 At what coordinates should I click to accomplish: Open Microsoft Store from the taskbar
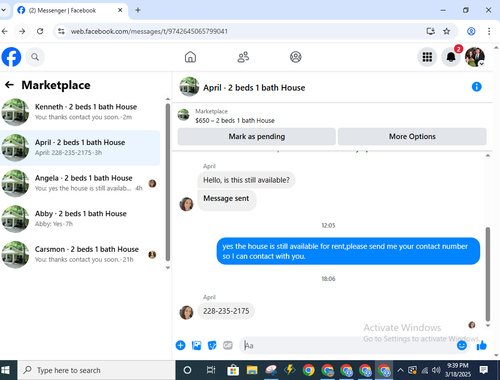click(x=233, y=370)
